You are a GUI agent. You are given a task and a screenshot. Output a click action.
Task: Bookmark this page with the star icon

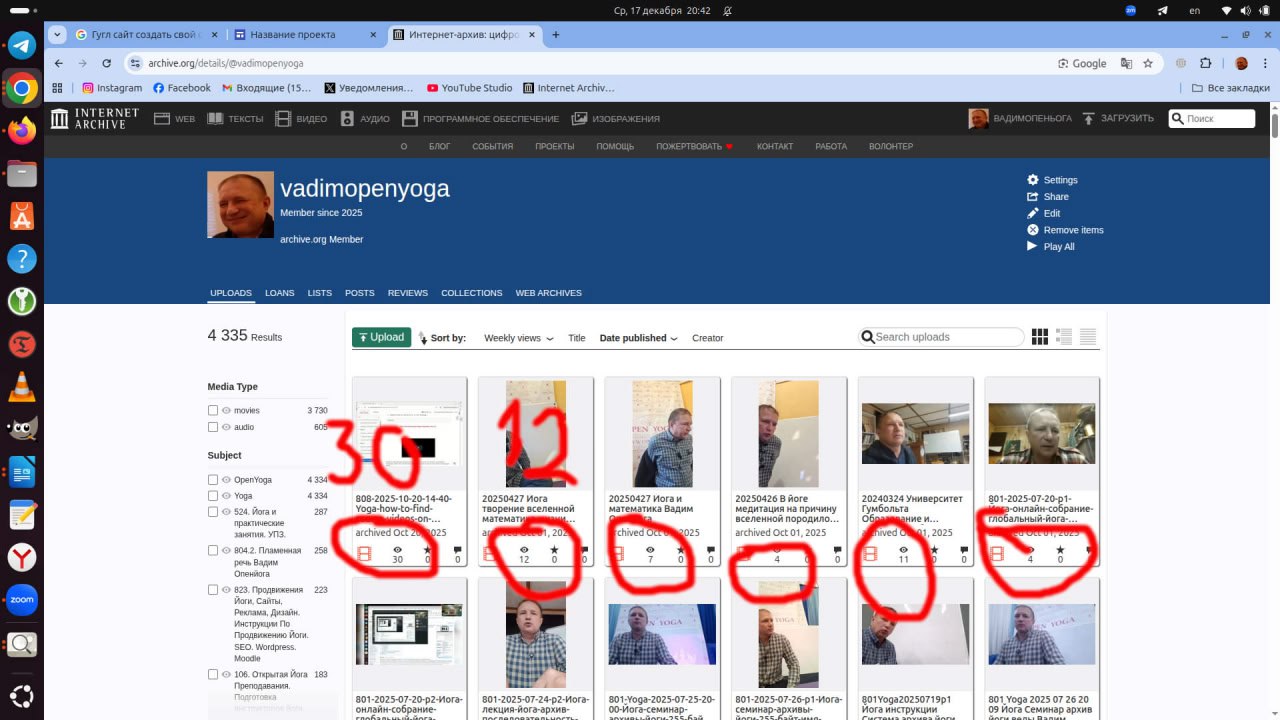(x=1149, y=63)
